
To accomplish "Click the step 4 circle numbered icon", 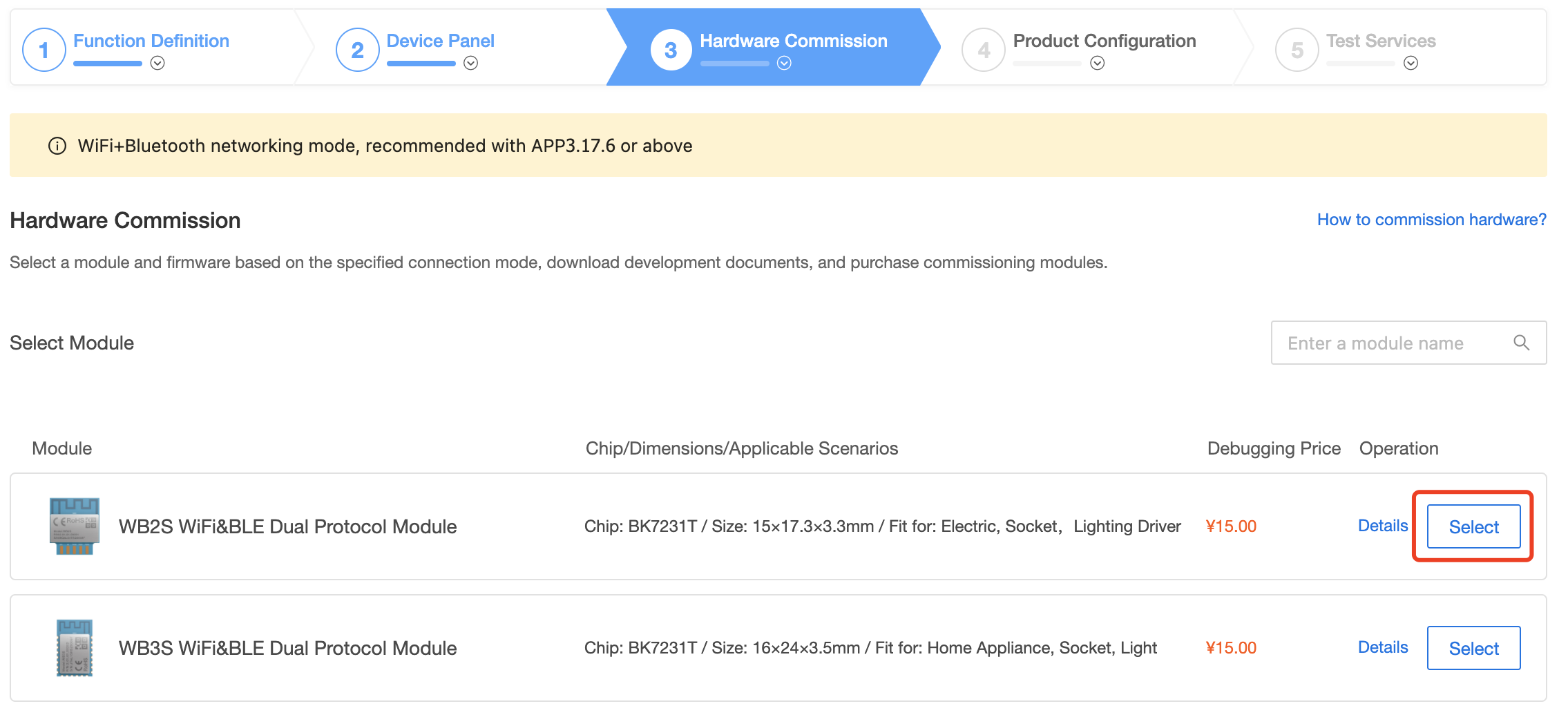I will 983,48.
